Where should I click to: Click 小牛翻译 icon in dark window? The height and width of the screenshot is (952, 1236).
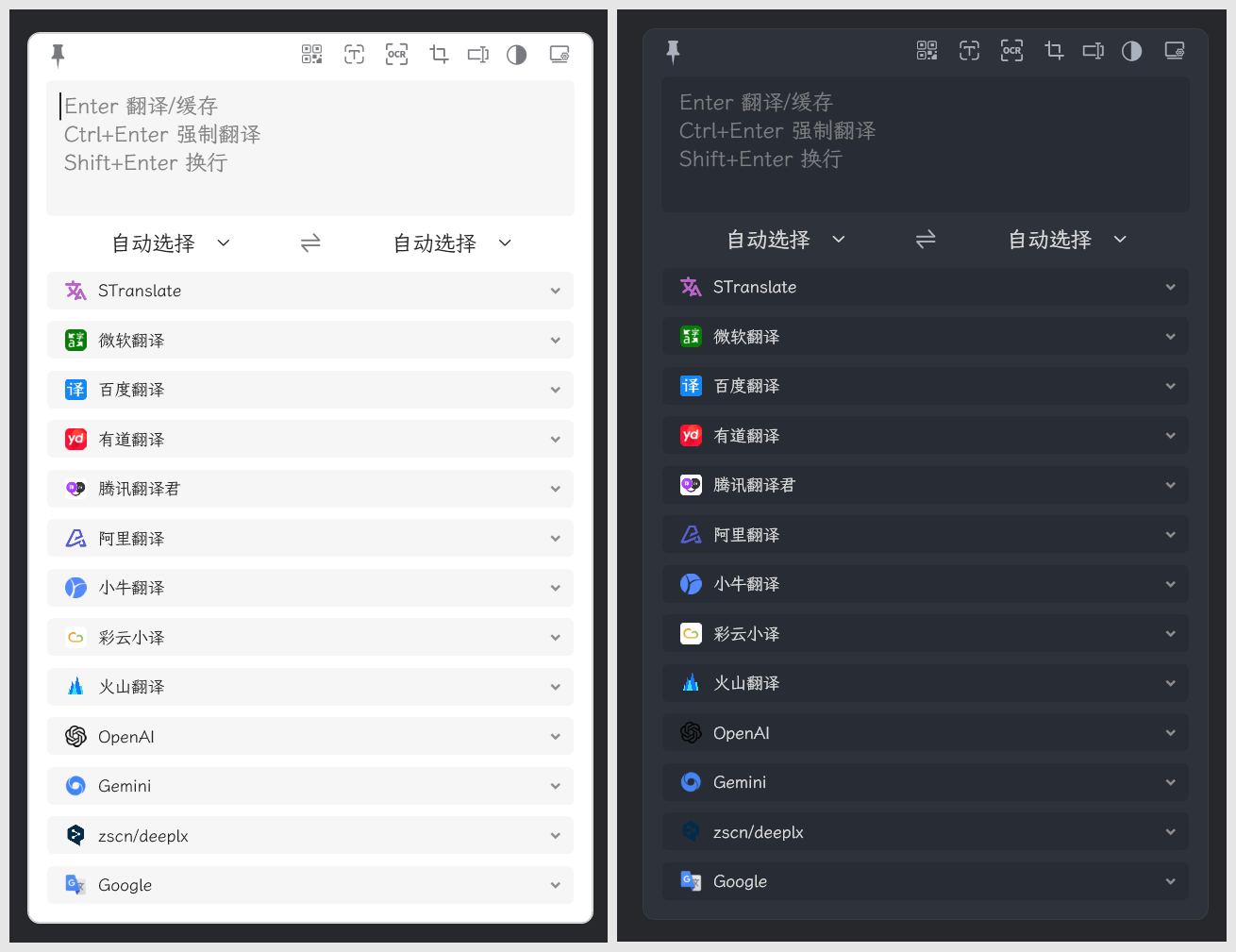pos(691,584)
